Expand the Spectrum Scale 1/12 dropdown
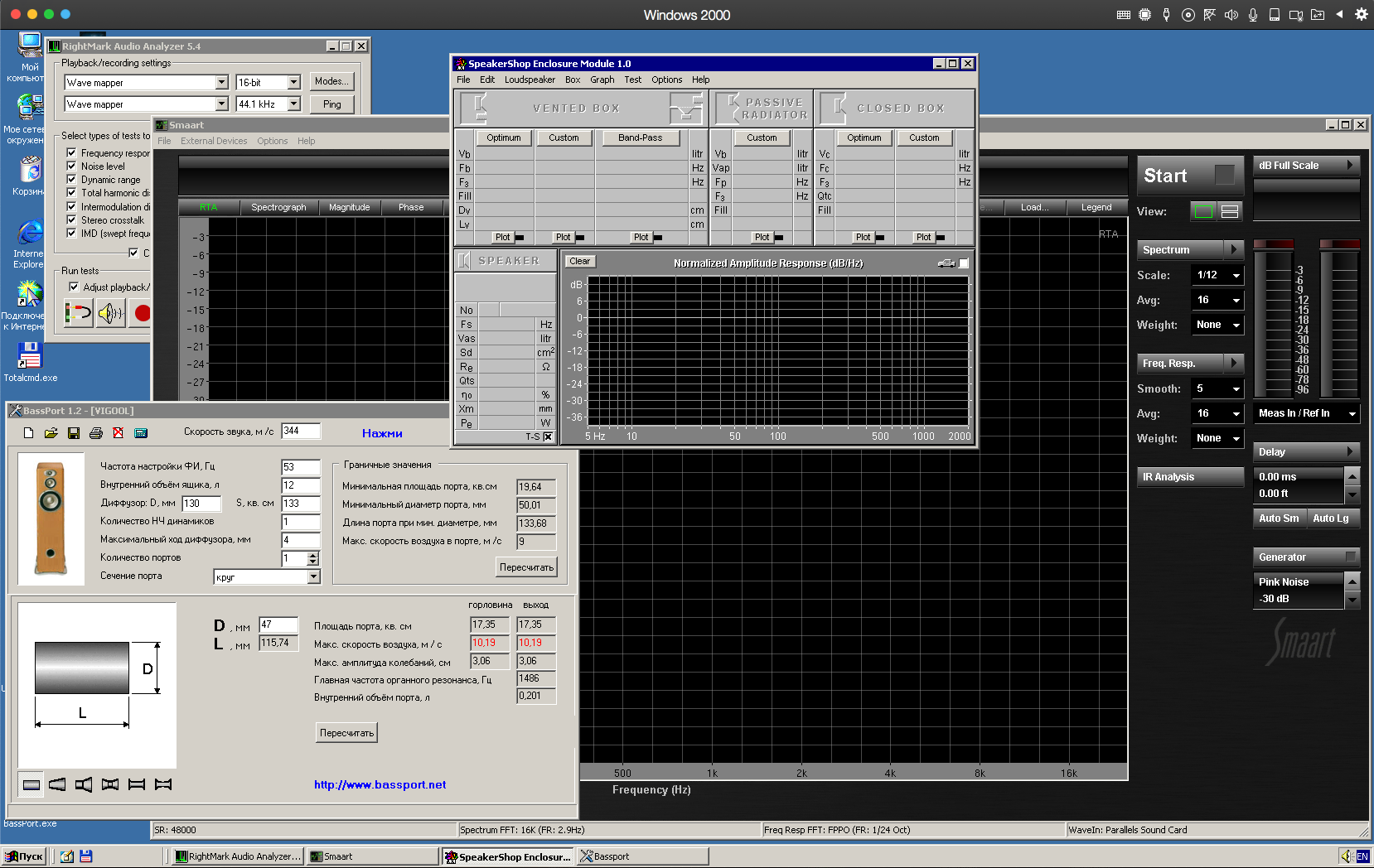 tap(1236, 276)
